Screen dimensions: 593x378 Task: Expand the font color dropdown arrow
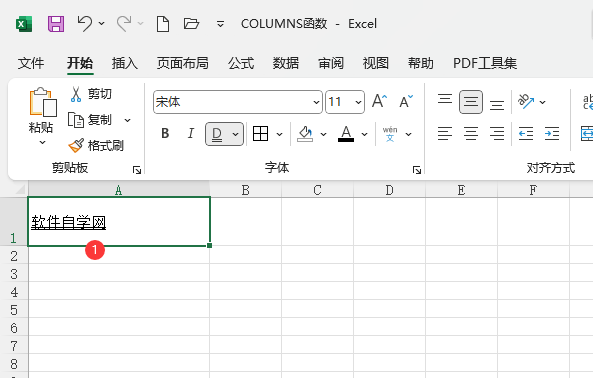point(364,134)
